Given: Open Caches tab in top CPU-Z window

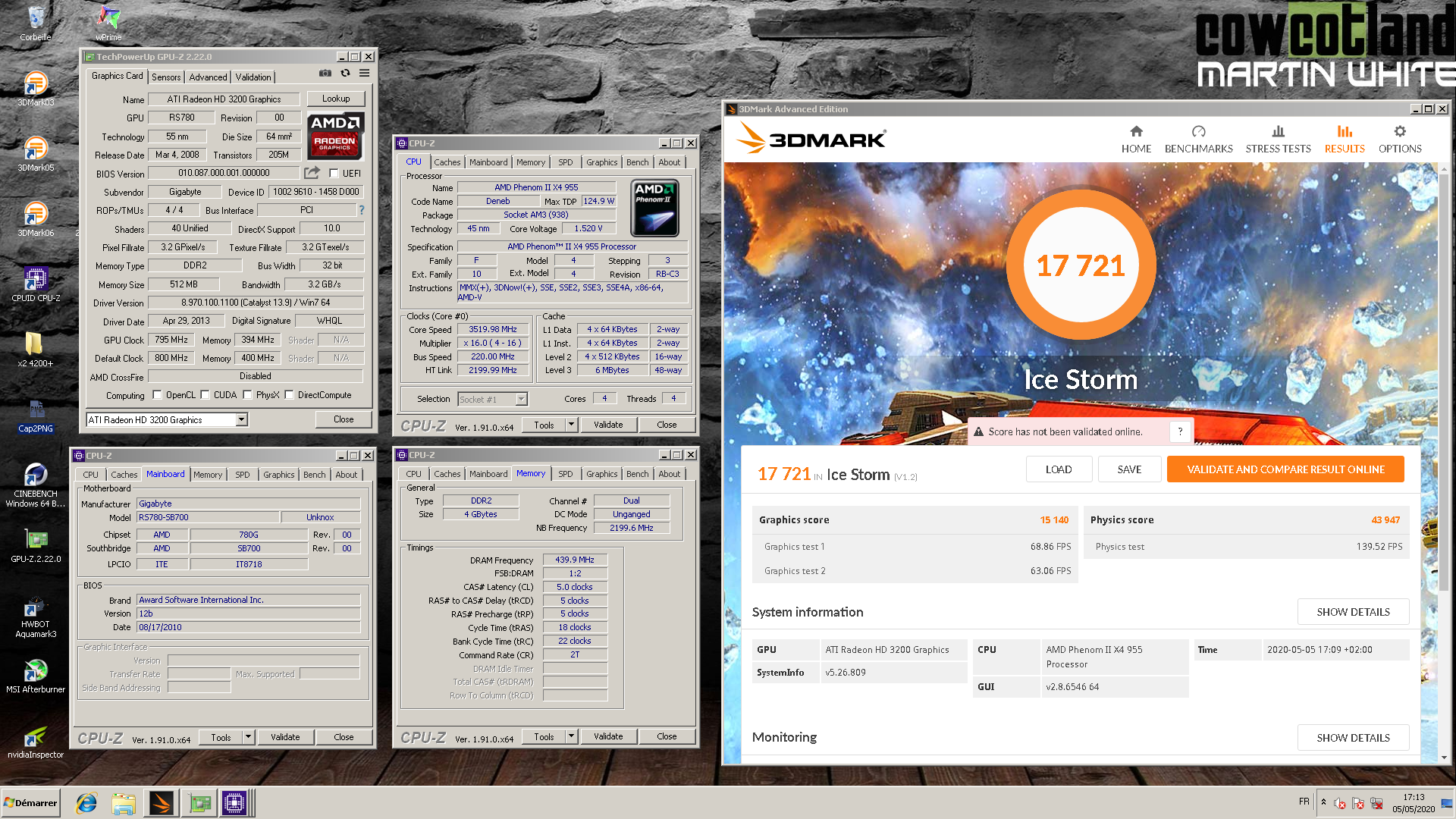Looking at the screenshot, I should pyautogui.click(x=447, y=162).
